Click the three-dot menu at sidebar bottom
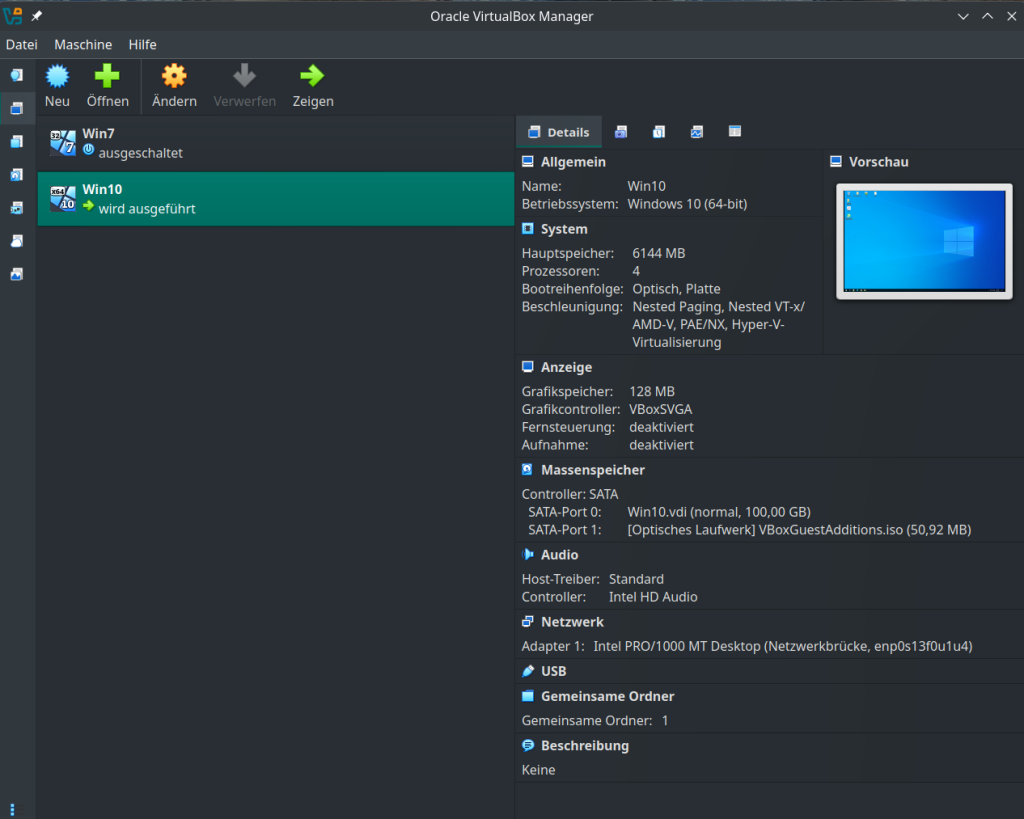This screenshot has height=819, width=1024. (12, 810)
